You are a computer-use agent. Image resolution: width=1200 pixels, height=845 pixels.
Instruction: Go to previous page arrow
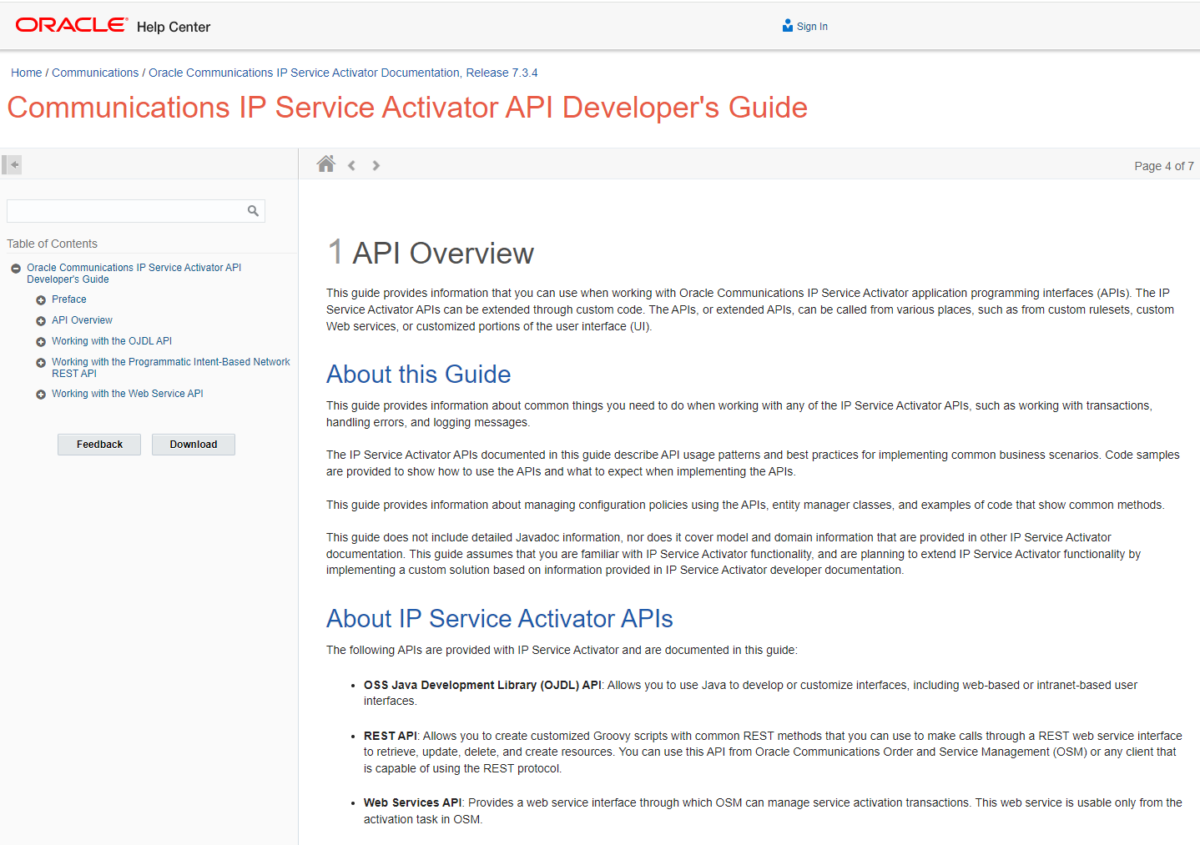[x=352, y=165]
